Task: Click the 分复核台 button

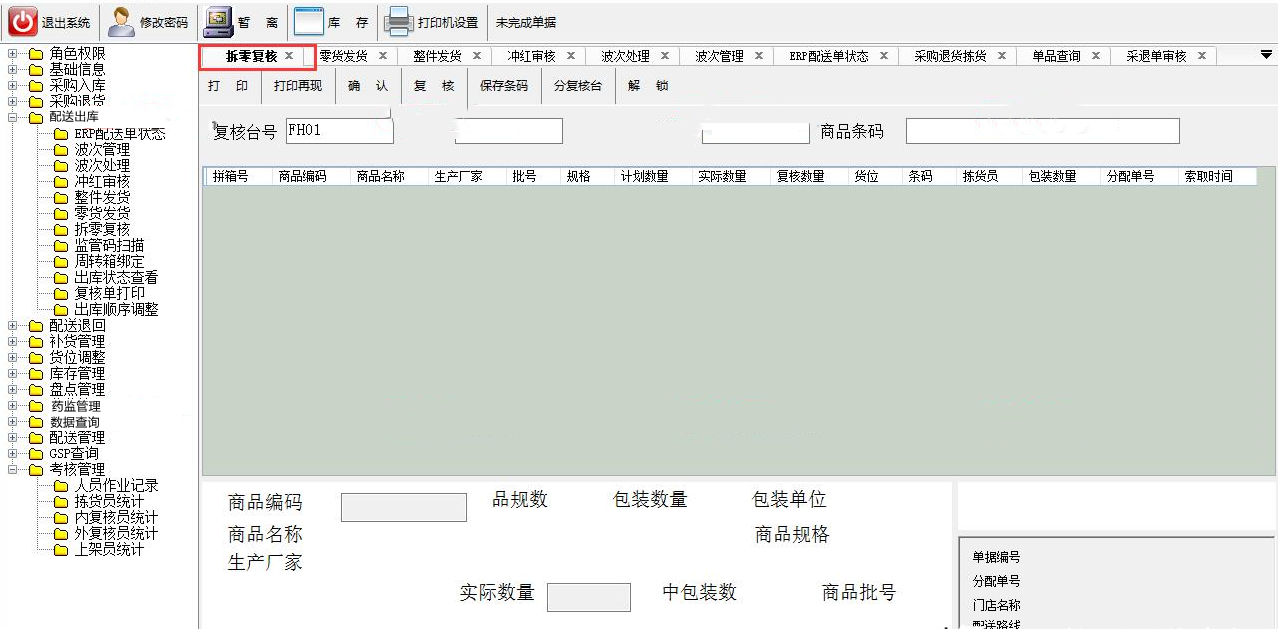Action: click(578, 86)
